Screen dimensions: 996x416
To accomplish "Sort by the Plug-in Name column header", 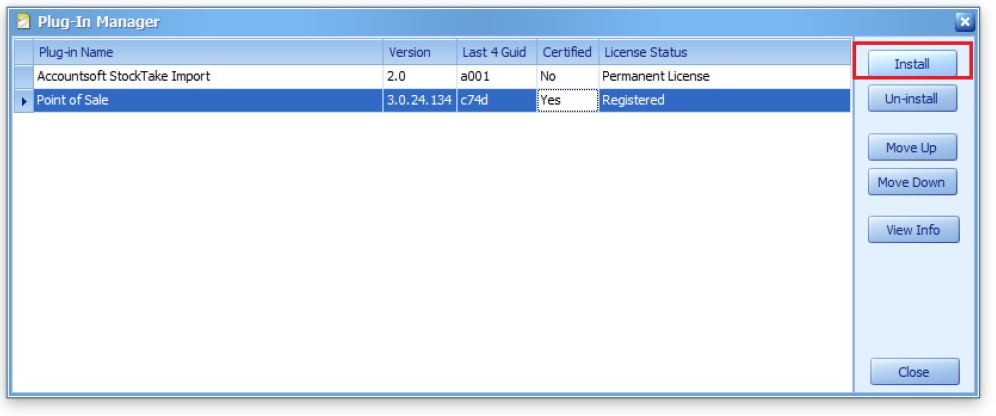I will 208,52.
